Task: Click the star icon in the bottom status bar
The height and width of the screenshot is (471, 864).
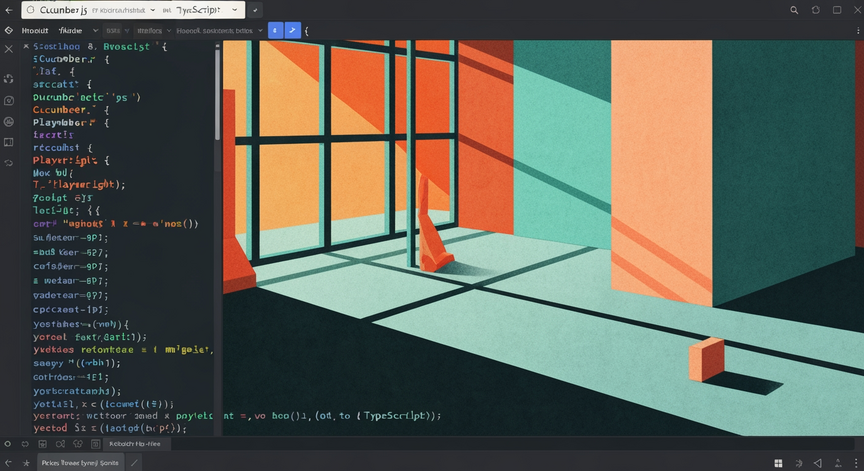Action: coord(26,463)
